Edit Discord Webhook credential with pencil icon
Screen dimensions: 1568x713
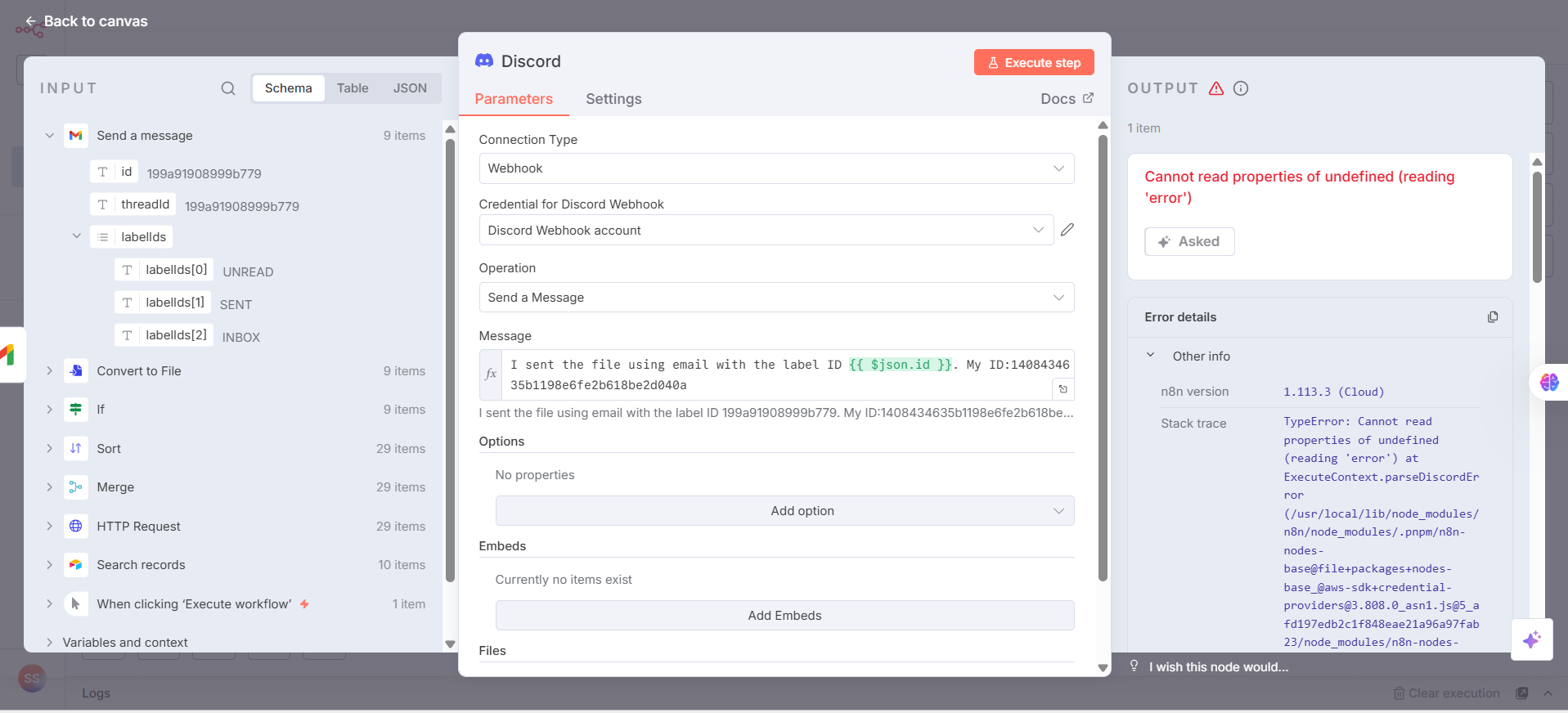1067,230
